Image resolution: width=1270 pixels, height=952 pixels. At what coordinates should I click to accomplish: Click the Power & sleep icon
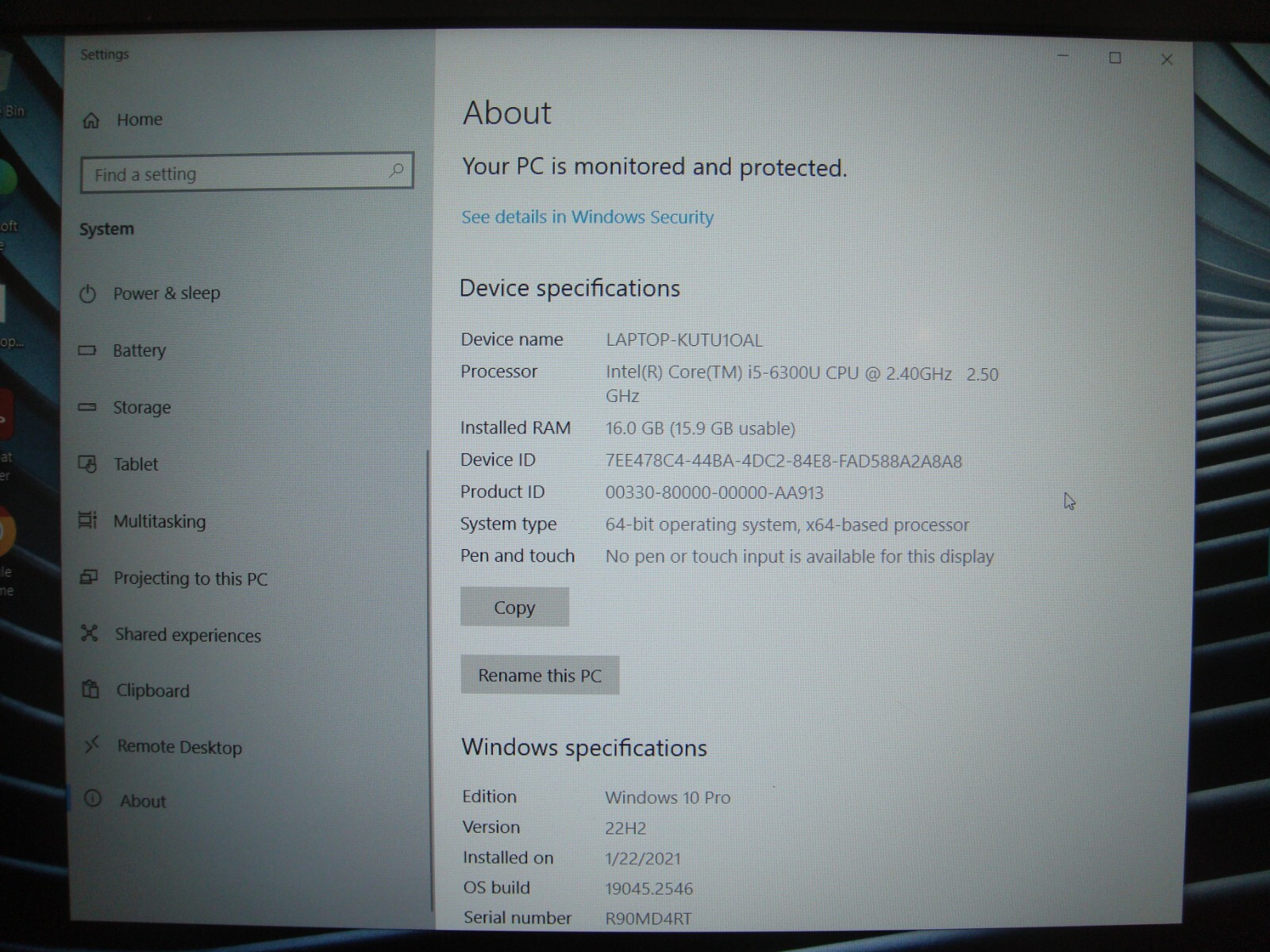(87, 294)
